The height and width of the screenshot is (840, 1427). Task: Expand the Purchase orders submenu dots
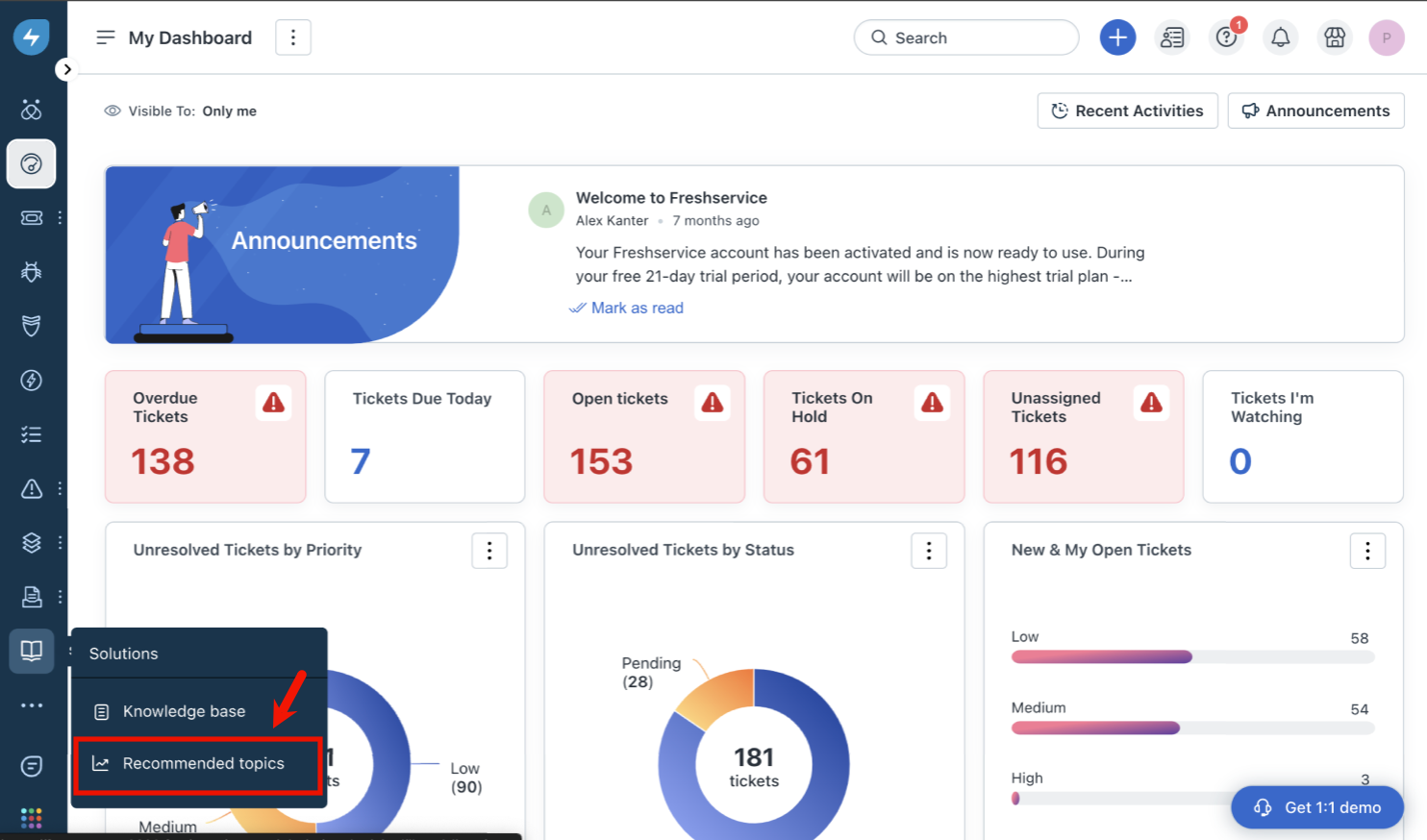pyautogui.click(x=60, y=597)
